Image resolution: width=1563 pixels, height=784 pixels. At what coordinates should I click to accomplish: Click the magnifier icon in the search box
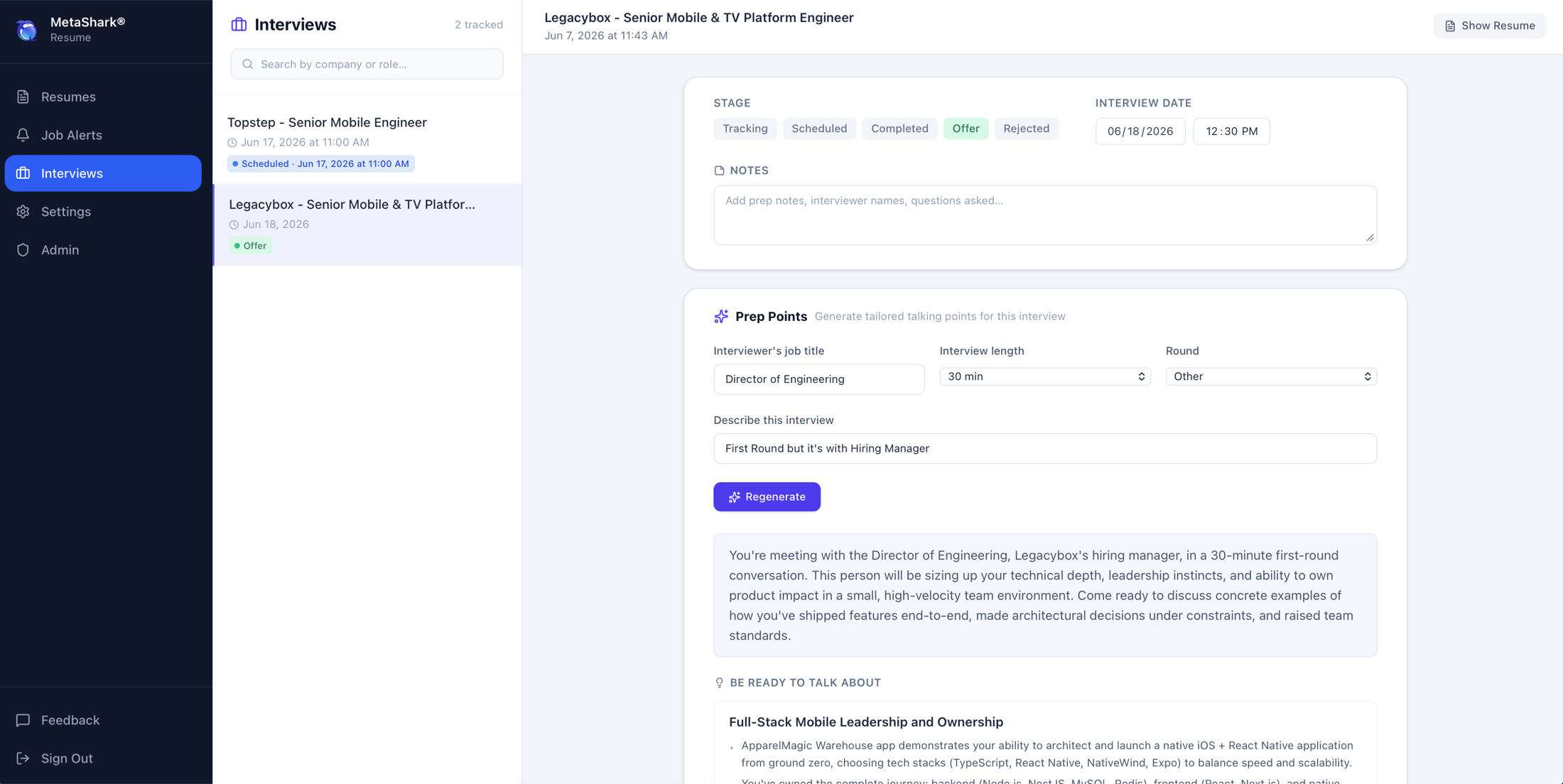tap(247, 64)
